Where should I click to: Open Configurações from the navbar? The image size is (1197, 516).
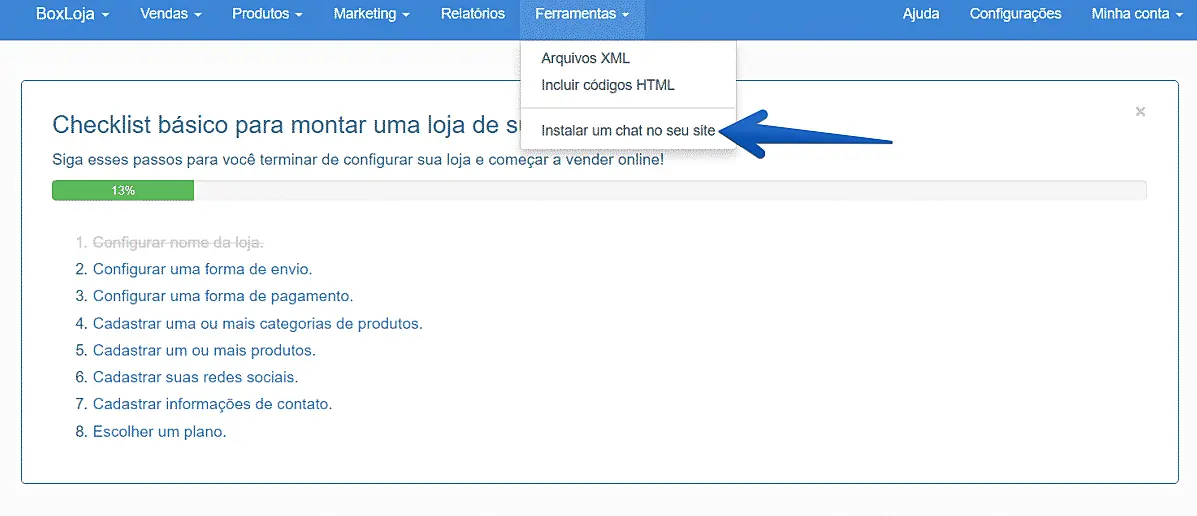pyautogui.click(x=1015, y=14)
